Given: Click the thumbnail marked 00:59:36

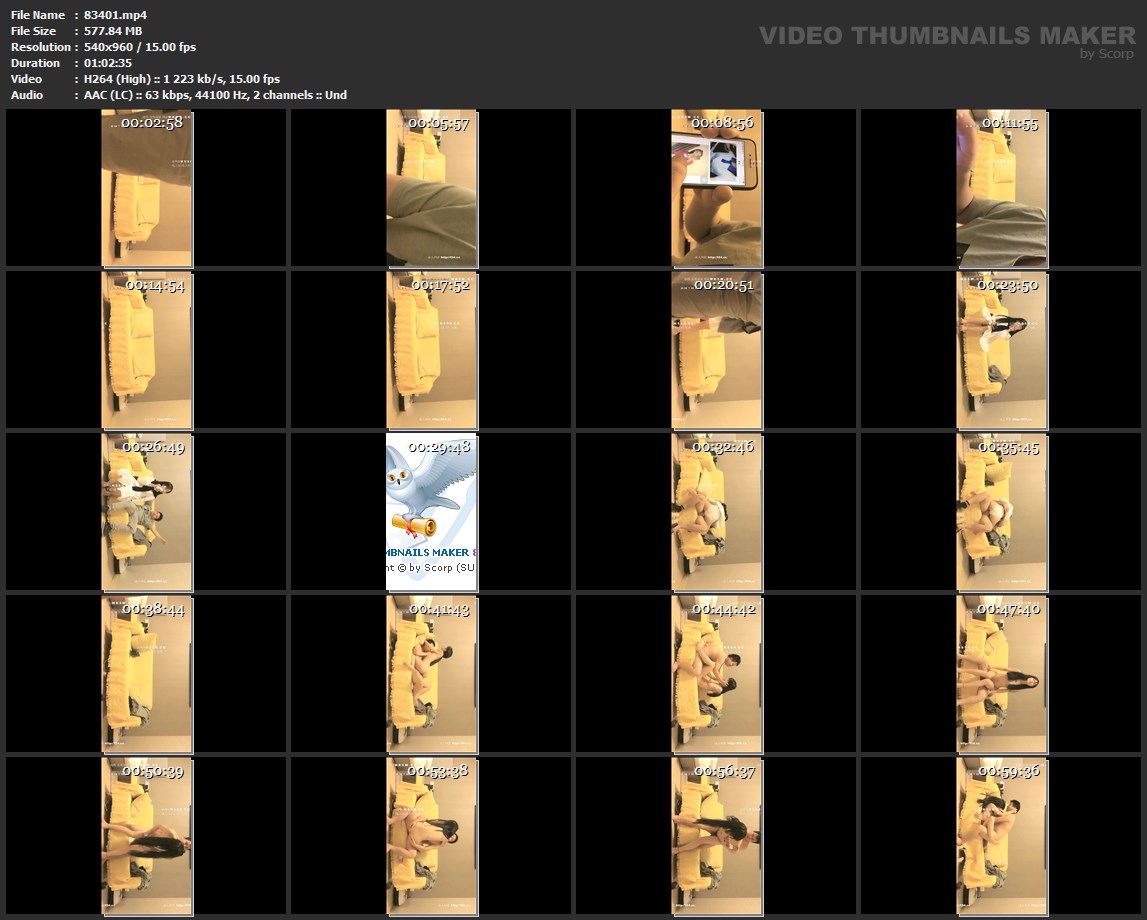Looking at the screenshot, I should (x=1001, y=836).
